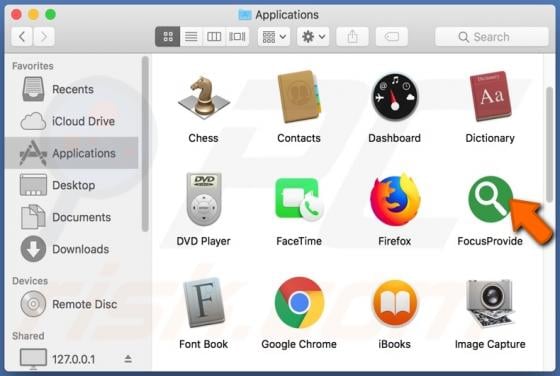Launch the Dashboard app icon
The image size is (560, 376).
[x=395, y=97]
